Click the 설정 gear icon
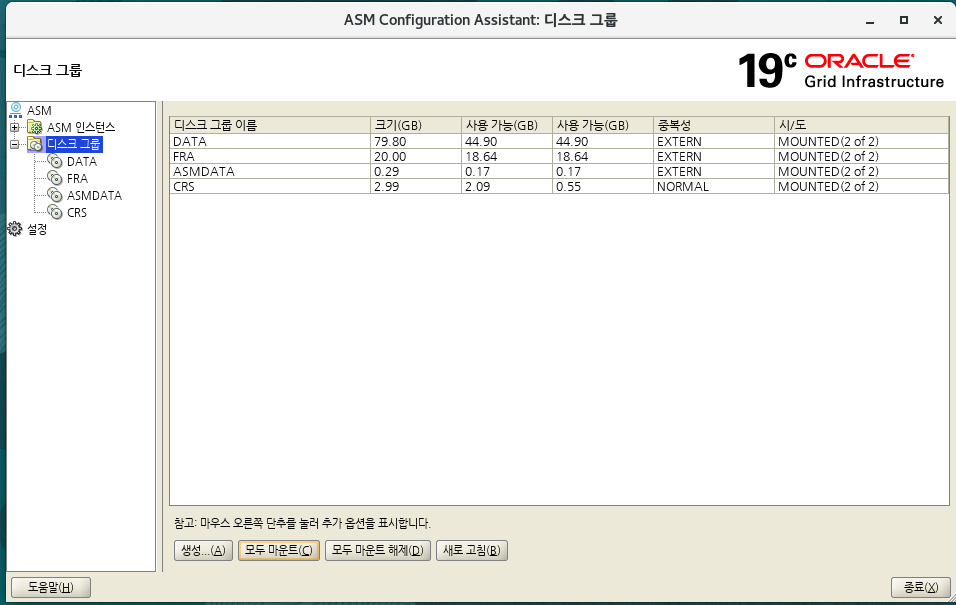The height and width of the screenshot is (605, 956). pos(15,229)
